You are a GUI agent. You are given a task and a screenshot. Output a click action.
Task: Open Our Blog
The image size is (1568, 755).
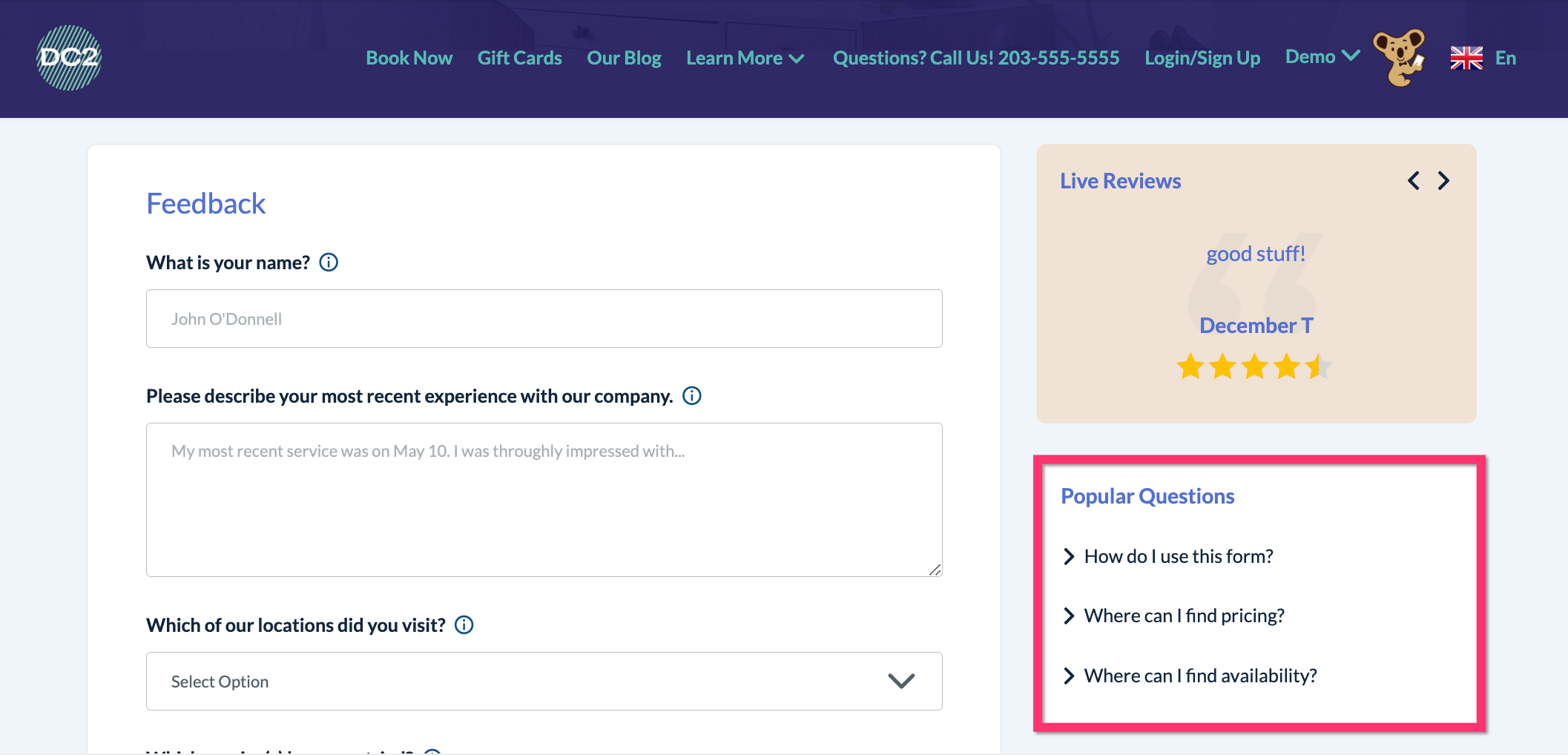tap(624, 58)
